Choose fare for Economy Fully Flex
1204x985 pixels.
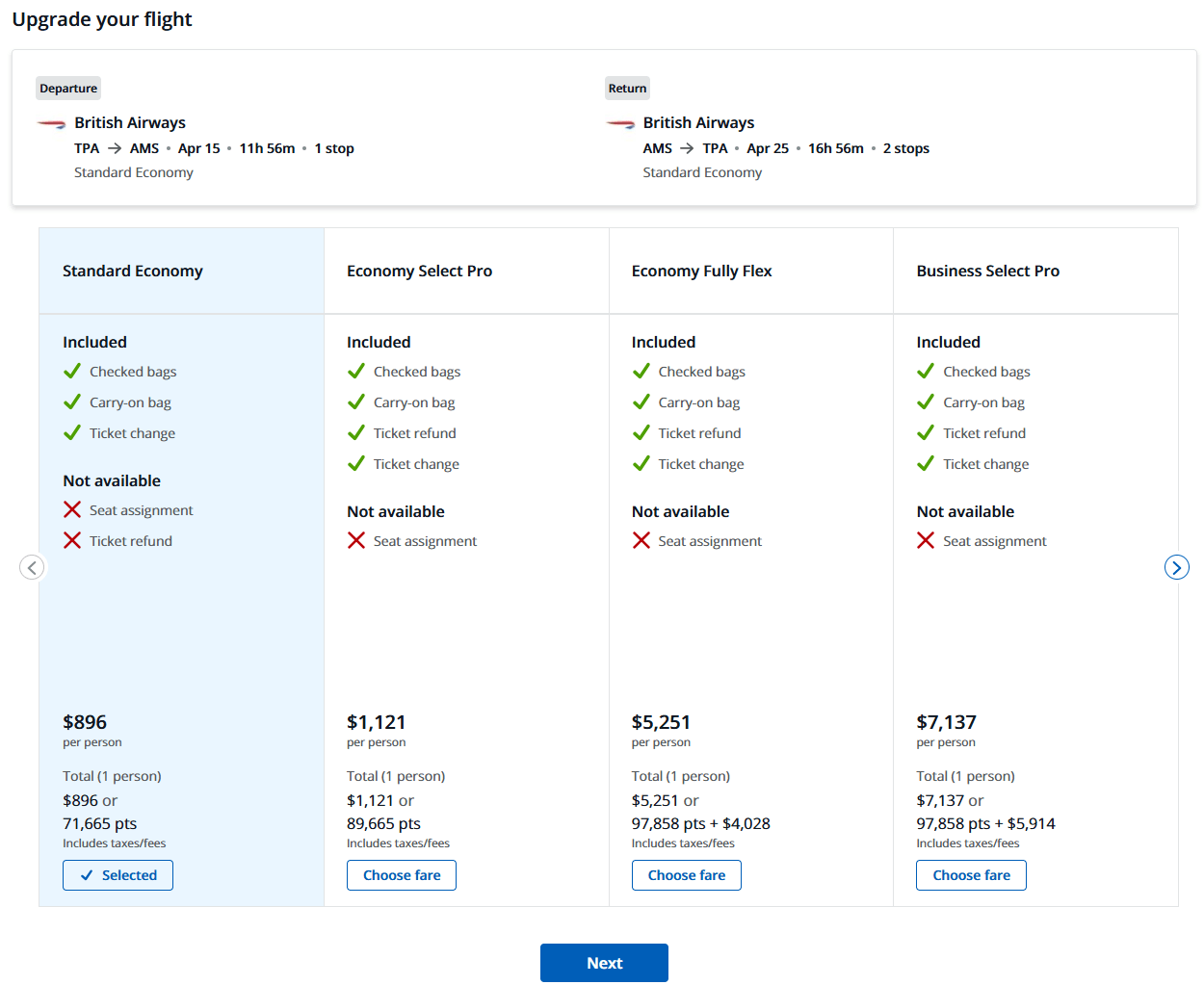point(687,875)
